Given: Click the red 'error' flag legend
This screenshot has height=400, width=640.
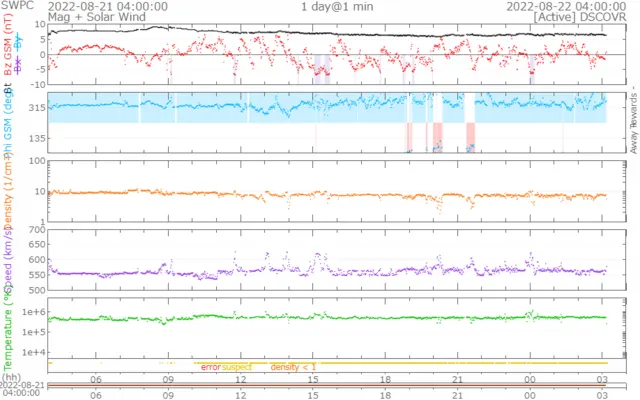Looking at the screenshot, I should point(211,367).
